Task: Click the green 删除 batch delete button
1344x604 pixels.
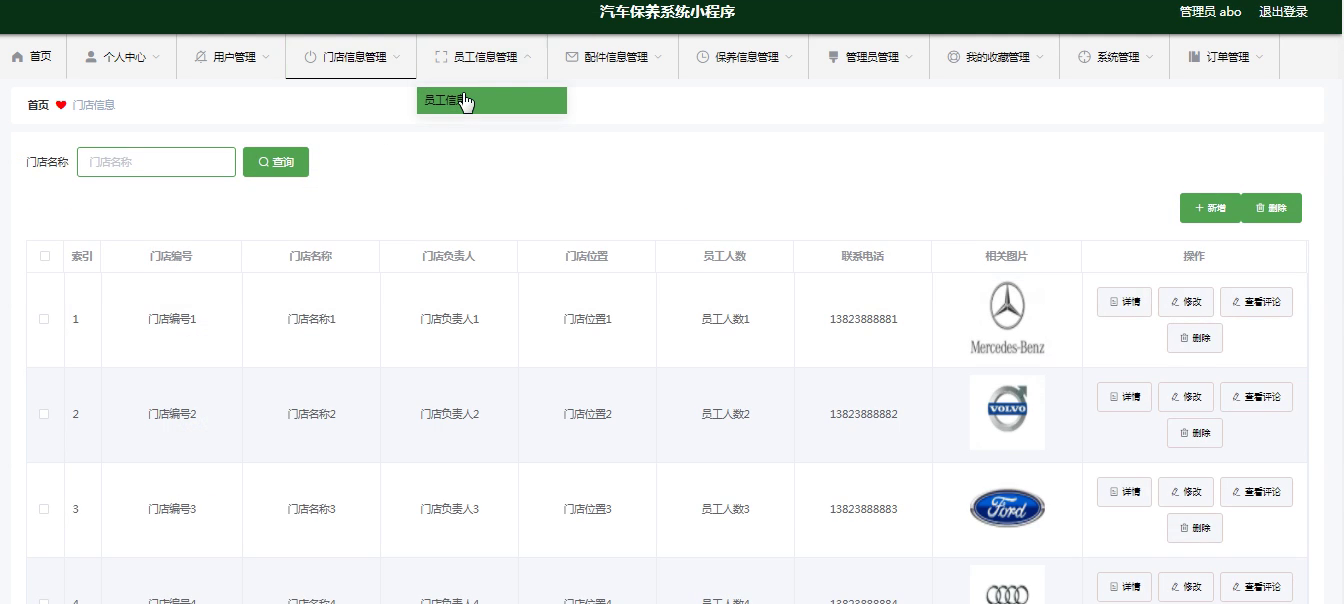Action: [1271, 208]
